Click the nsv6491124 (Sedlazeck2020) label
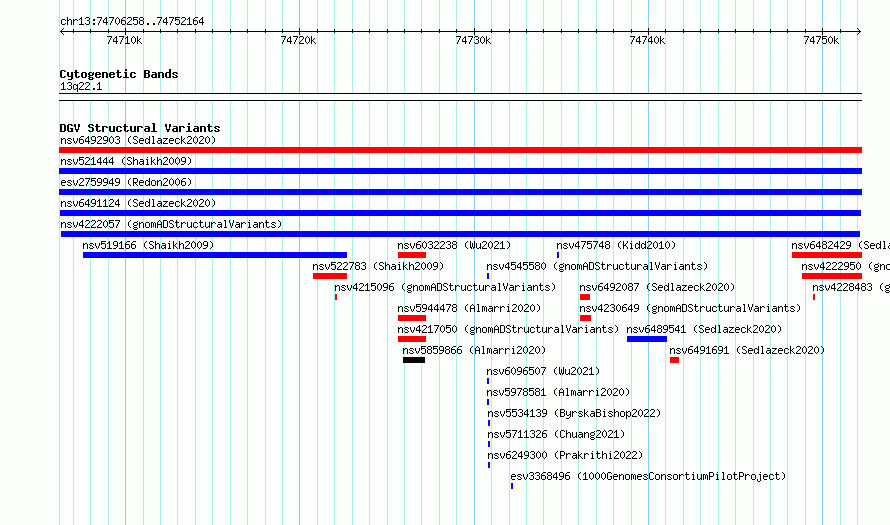Viewport: 890px width, 525px height. (x=138, y=203)
